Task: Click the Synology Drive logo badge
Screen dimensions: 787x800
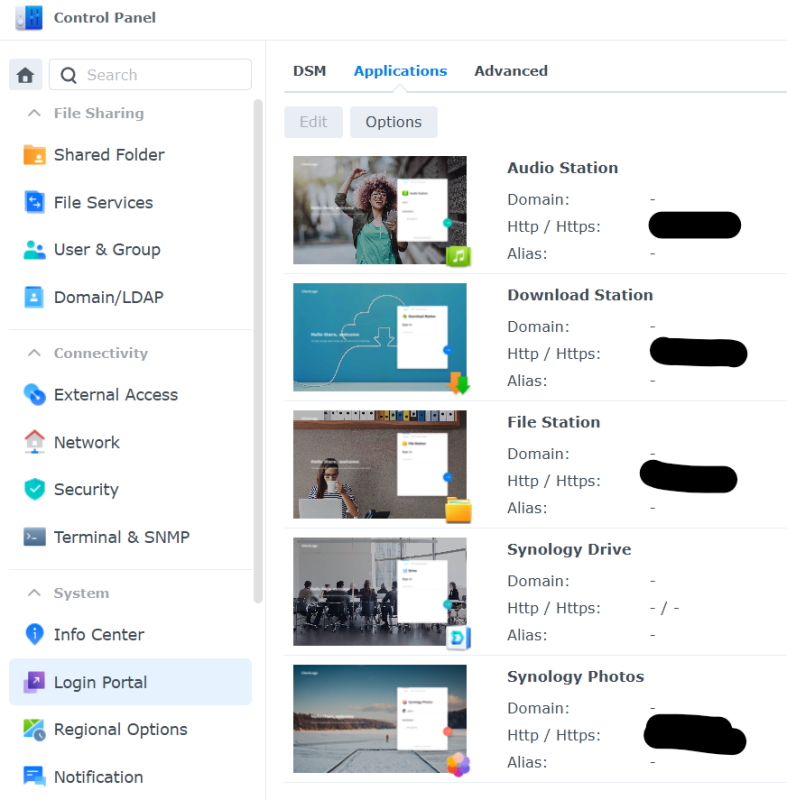Action: (459, 637)
